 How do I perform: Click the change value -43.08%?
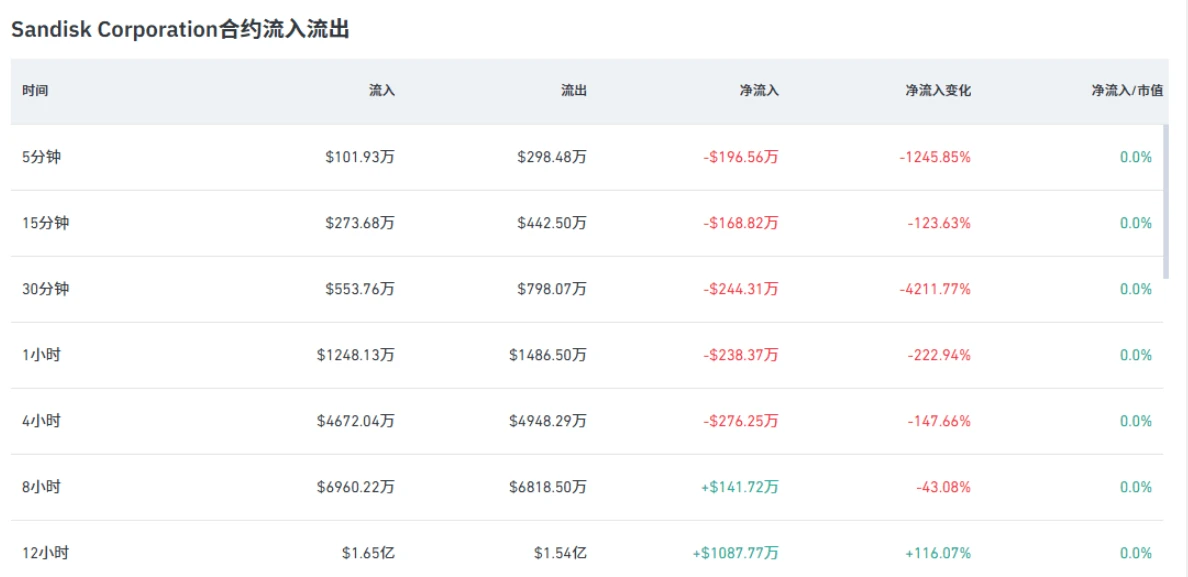click(943, 487)
